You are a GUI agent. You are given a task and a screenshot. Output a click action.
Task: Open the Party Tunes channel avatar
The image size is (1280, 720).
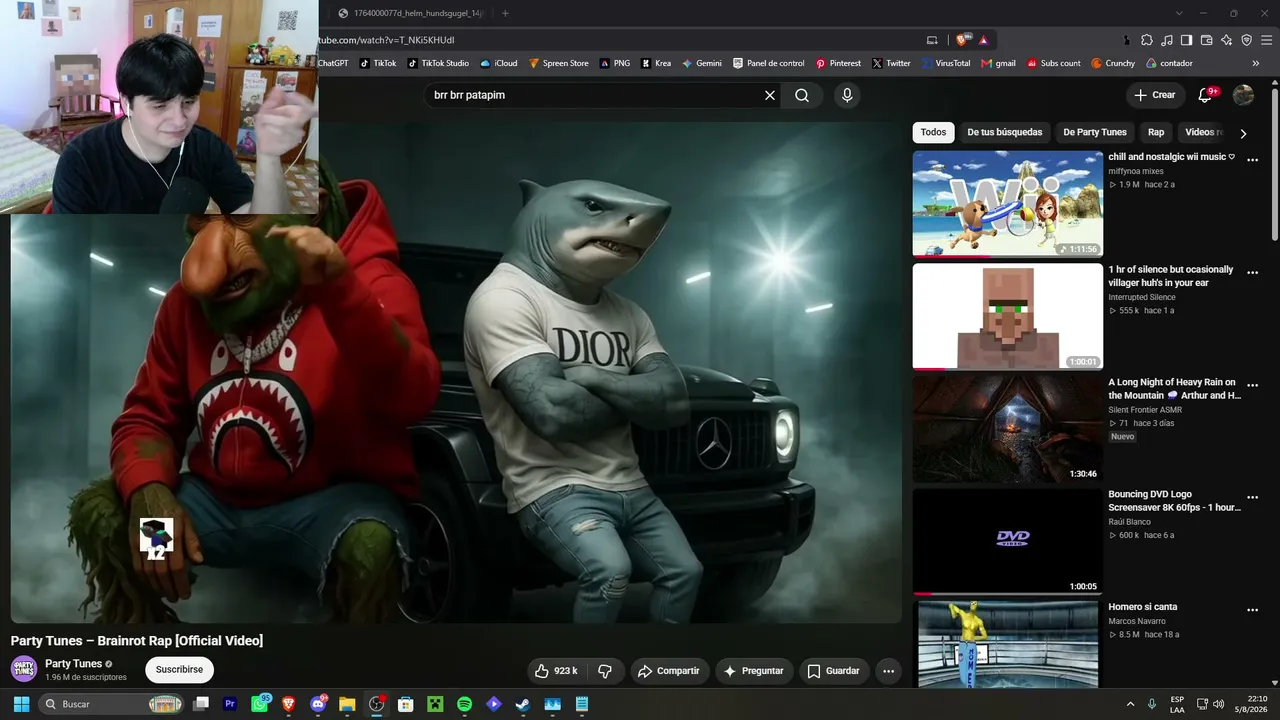tap(24, 669)
